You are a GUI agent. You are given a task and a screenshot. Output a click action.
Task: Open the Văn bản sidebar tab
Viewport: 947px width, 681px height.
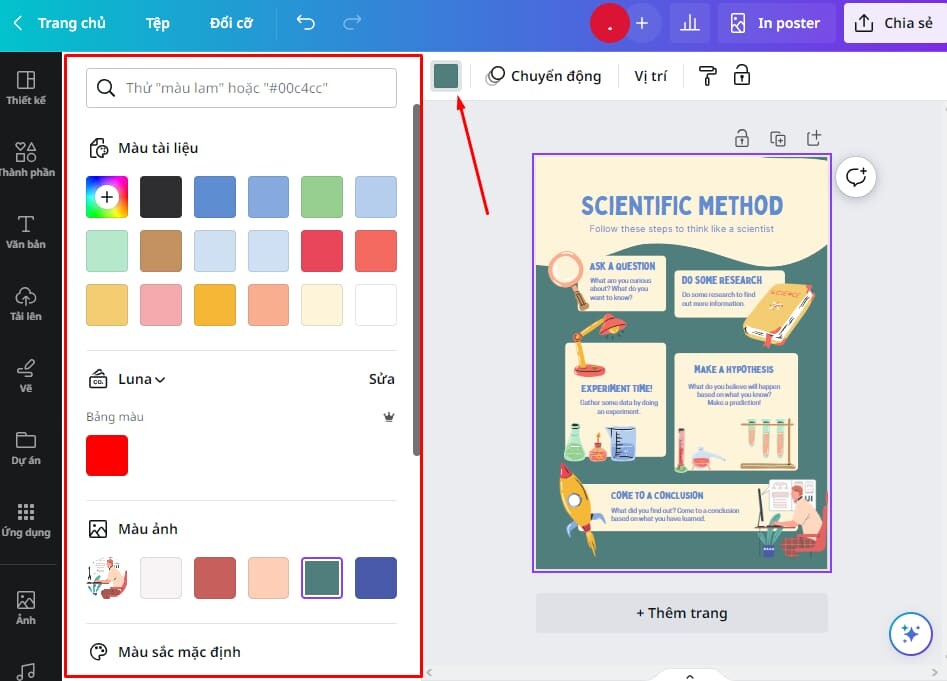point(26,231)
